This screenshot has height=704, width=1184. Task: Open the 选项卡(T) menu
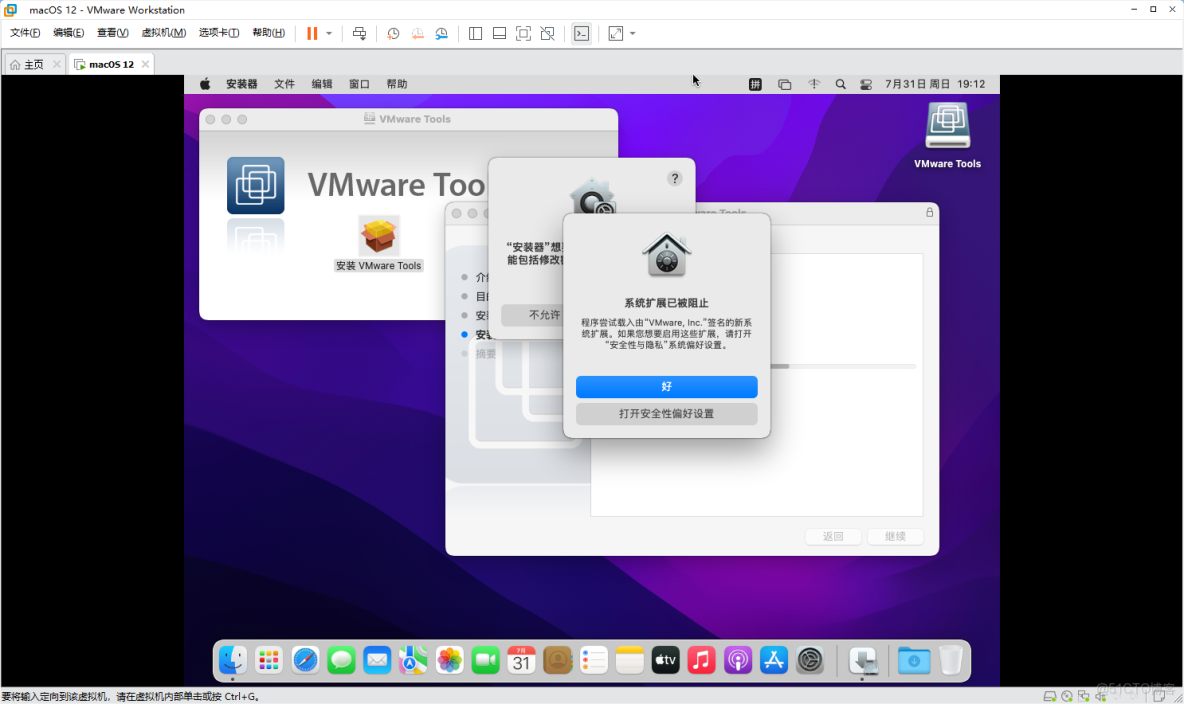click(219, 32)
